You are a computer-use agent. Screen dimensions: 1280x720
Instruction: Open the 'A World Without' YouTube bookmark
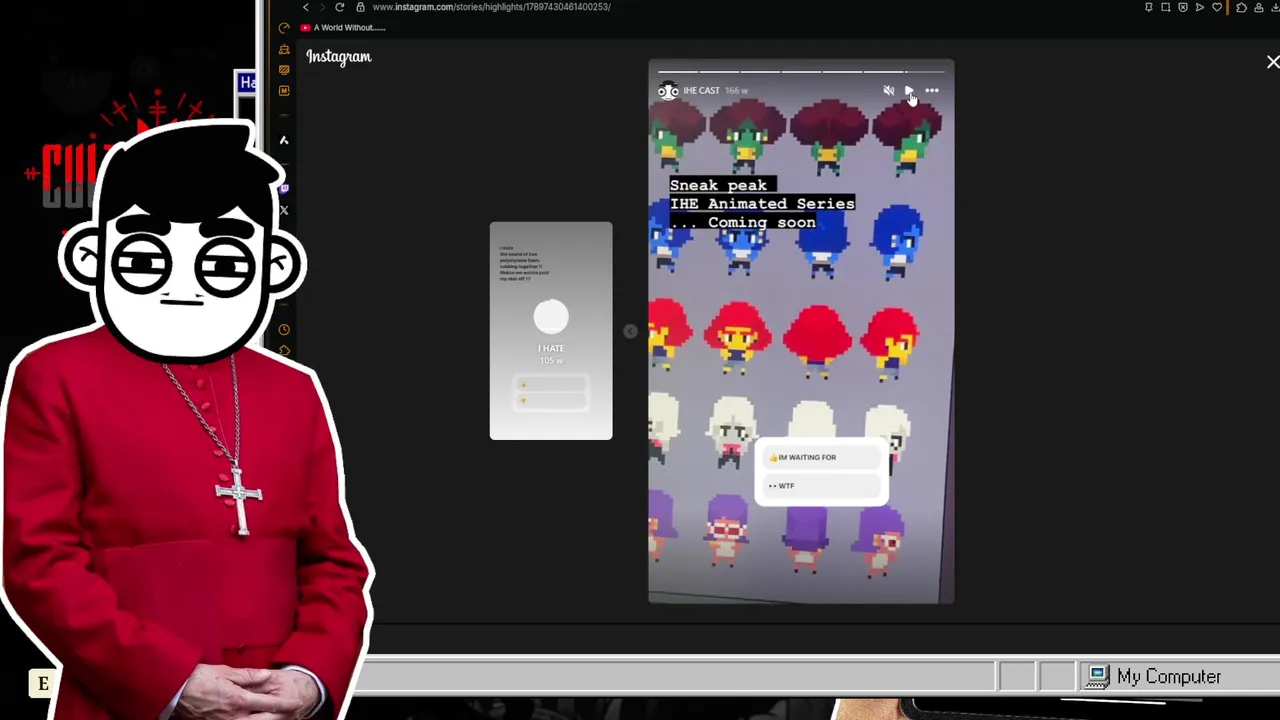343,28
